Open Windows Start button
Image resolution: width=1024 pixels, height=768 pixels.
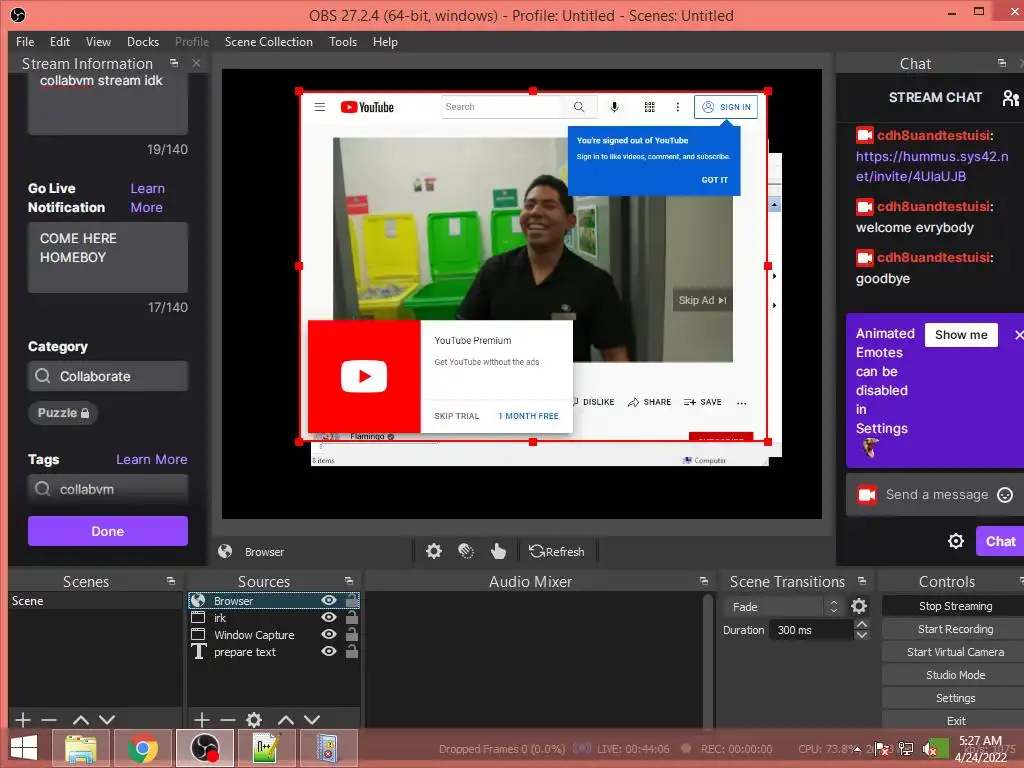click(x=24, y=748)
